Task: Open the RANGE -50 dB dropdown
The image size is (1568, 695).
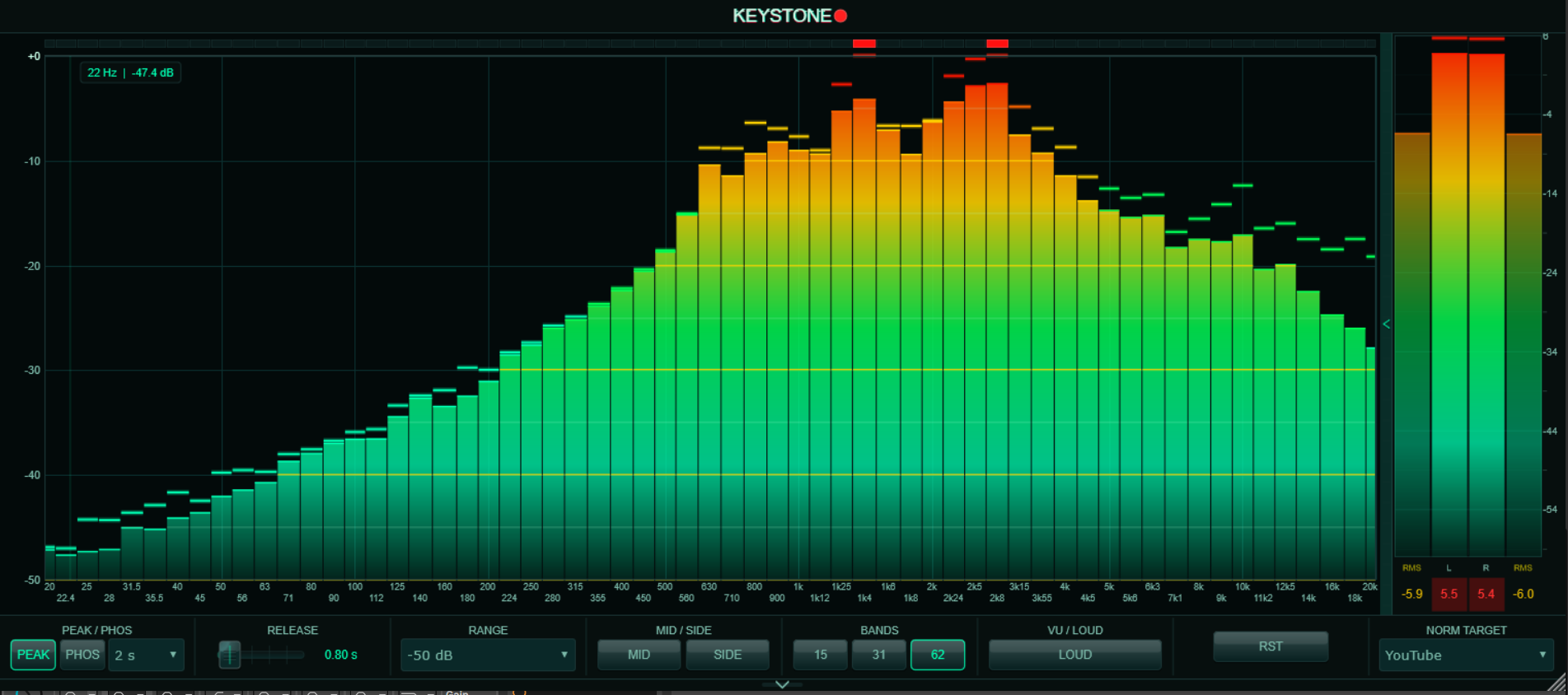Action: [488, 655]
